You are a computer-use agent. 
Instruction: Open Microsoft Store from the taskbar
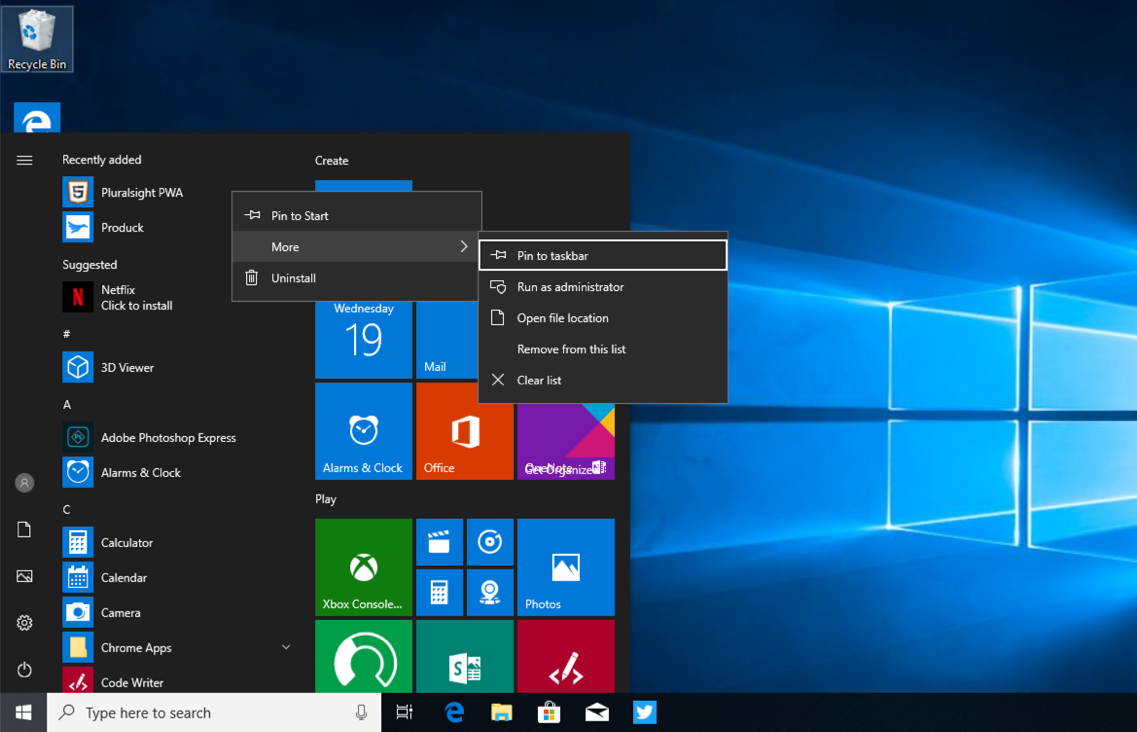coord(549,712)
